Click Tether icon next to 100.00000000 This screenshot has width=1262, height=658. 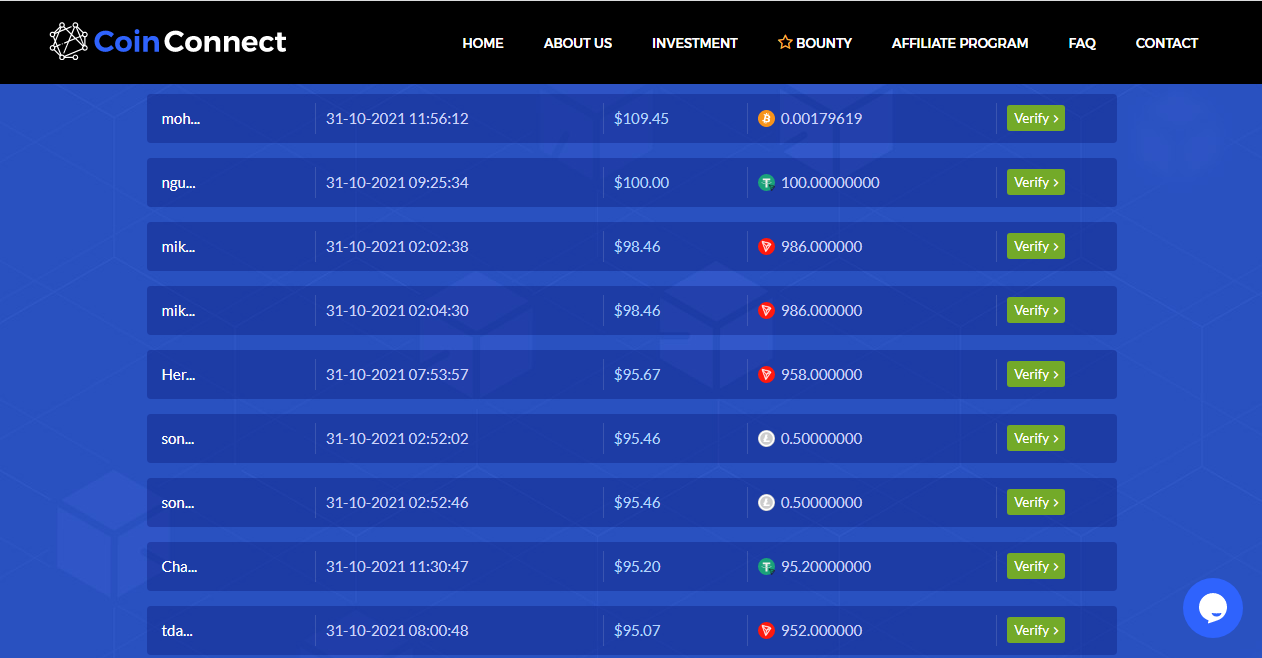click(x=767, y=183)
